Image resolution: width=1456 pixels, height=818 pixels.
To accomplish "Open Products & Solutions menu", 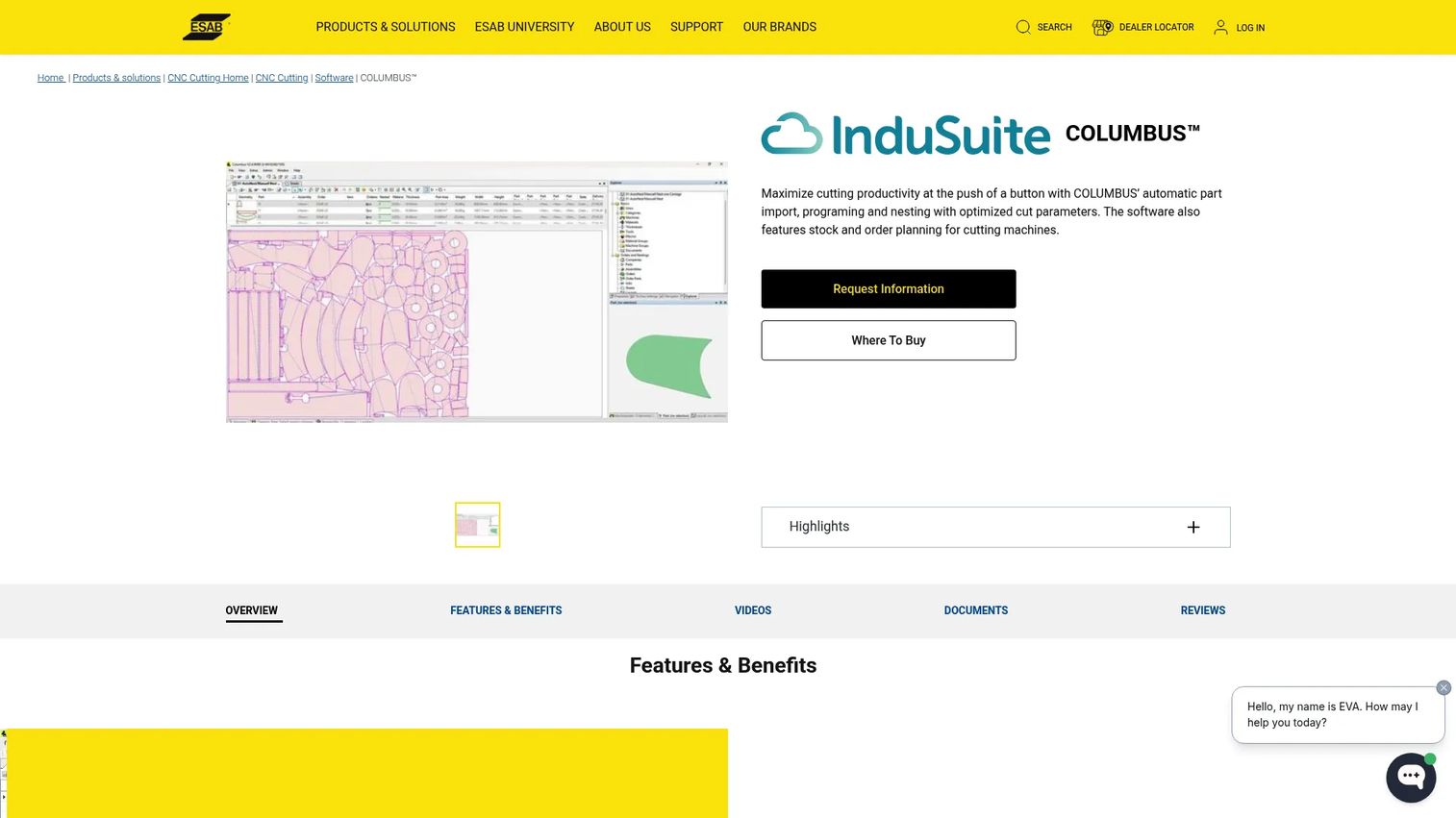I will (x=386, y=27).
